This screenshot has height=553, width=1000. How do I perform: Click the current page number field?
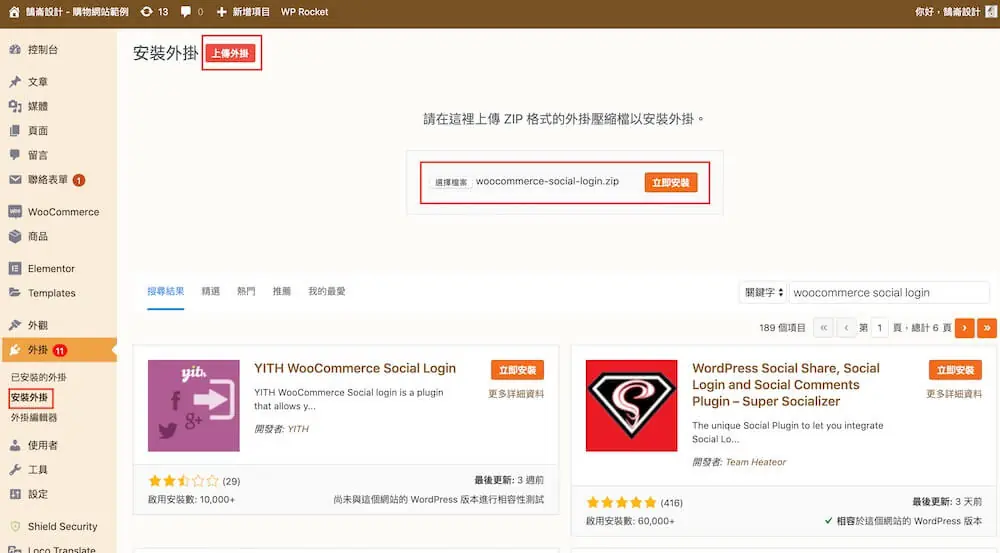point(879,328)
